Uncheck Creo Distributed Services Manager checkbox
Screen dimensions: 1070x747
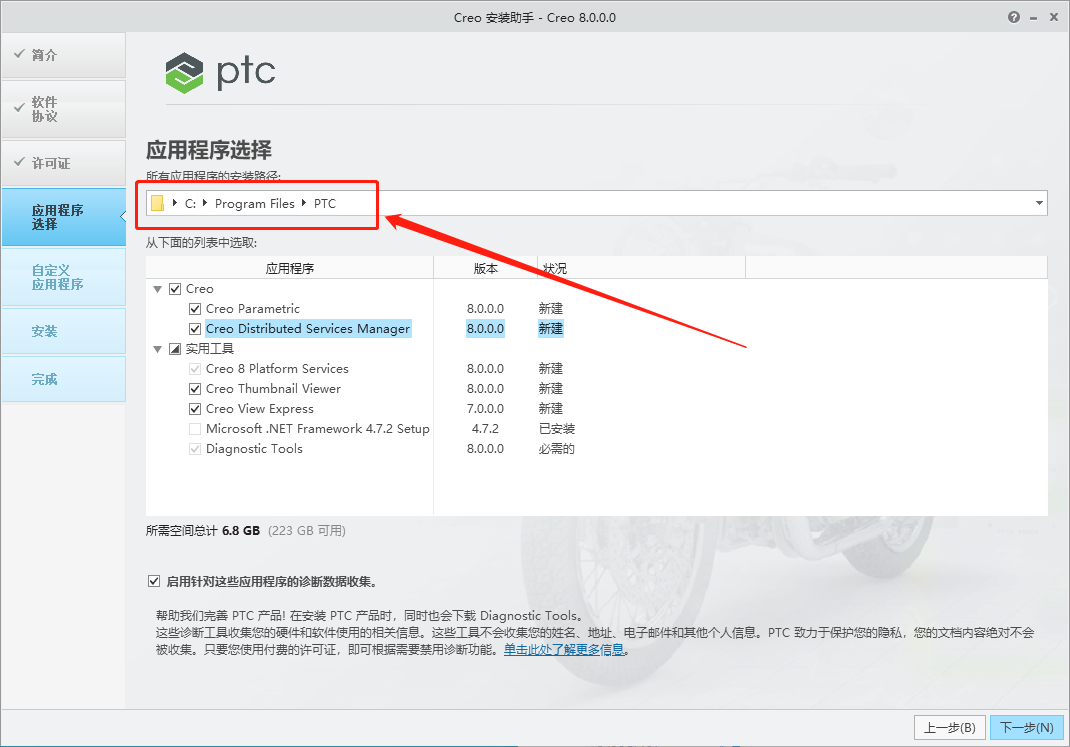(195, 329)
